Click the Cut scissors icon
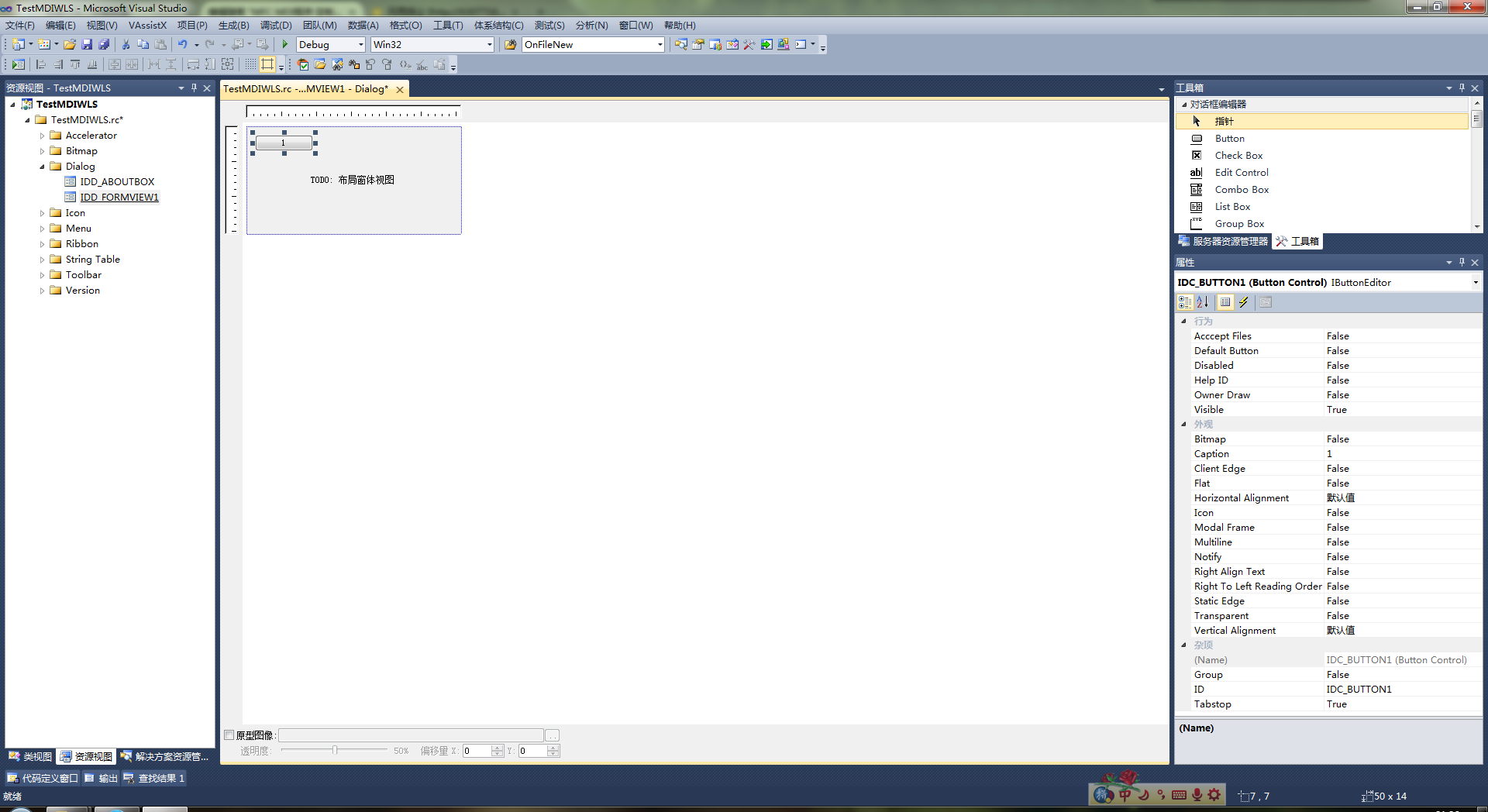1488x812 pixels. click(126, 45)
